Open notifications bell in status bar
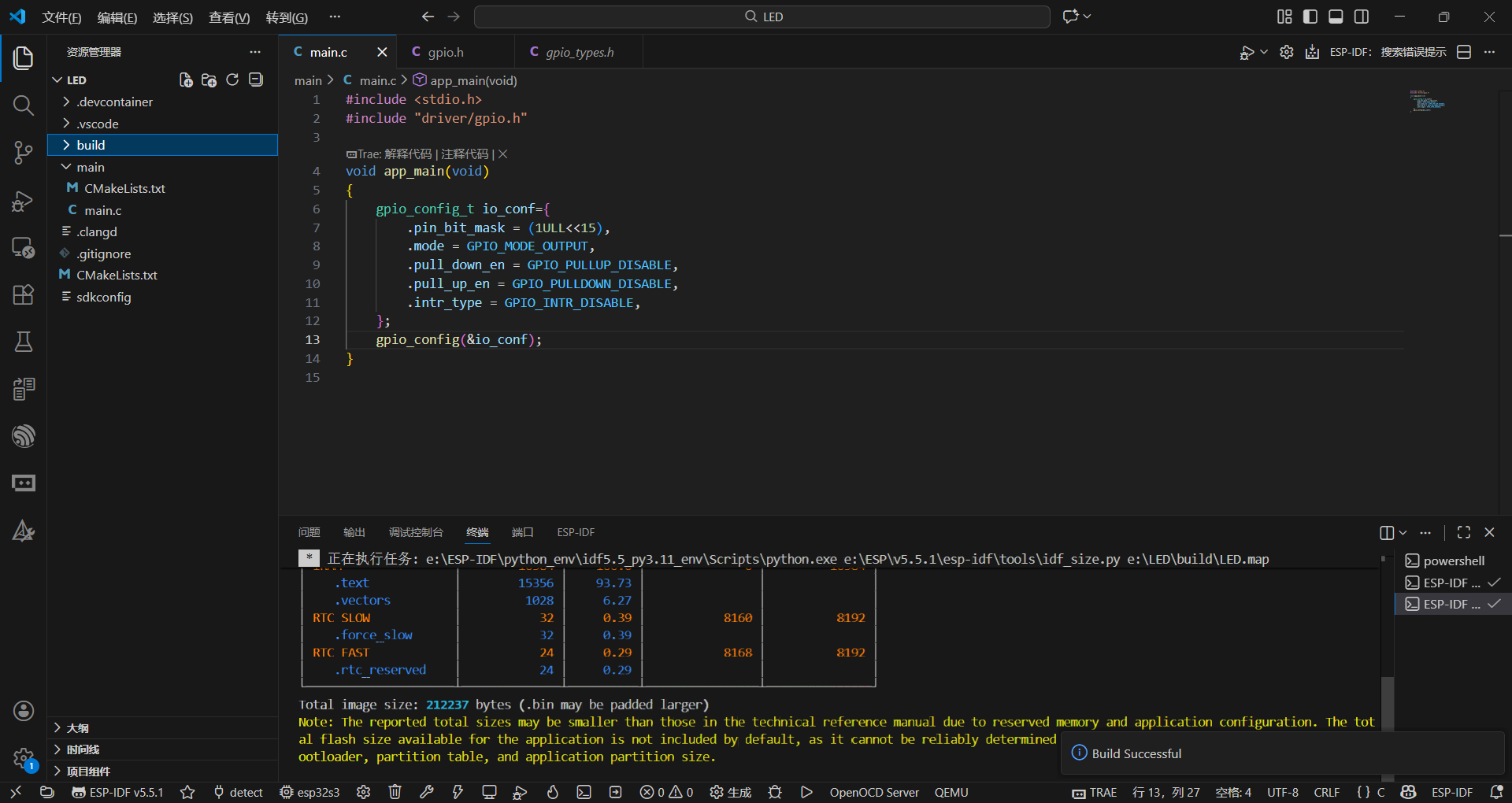Image resolution: width=1512 pixels, height=803 pixels. pos(1497,792)
